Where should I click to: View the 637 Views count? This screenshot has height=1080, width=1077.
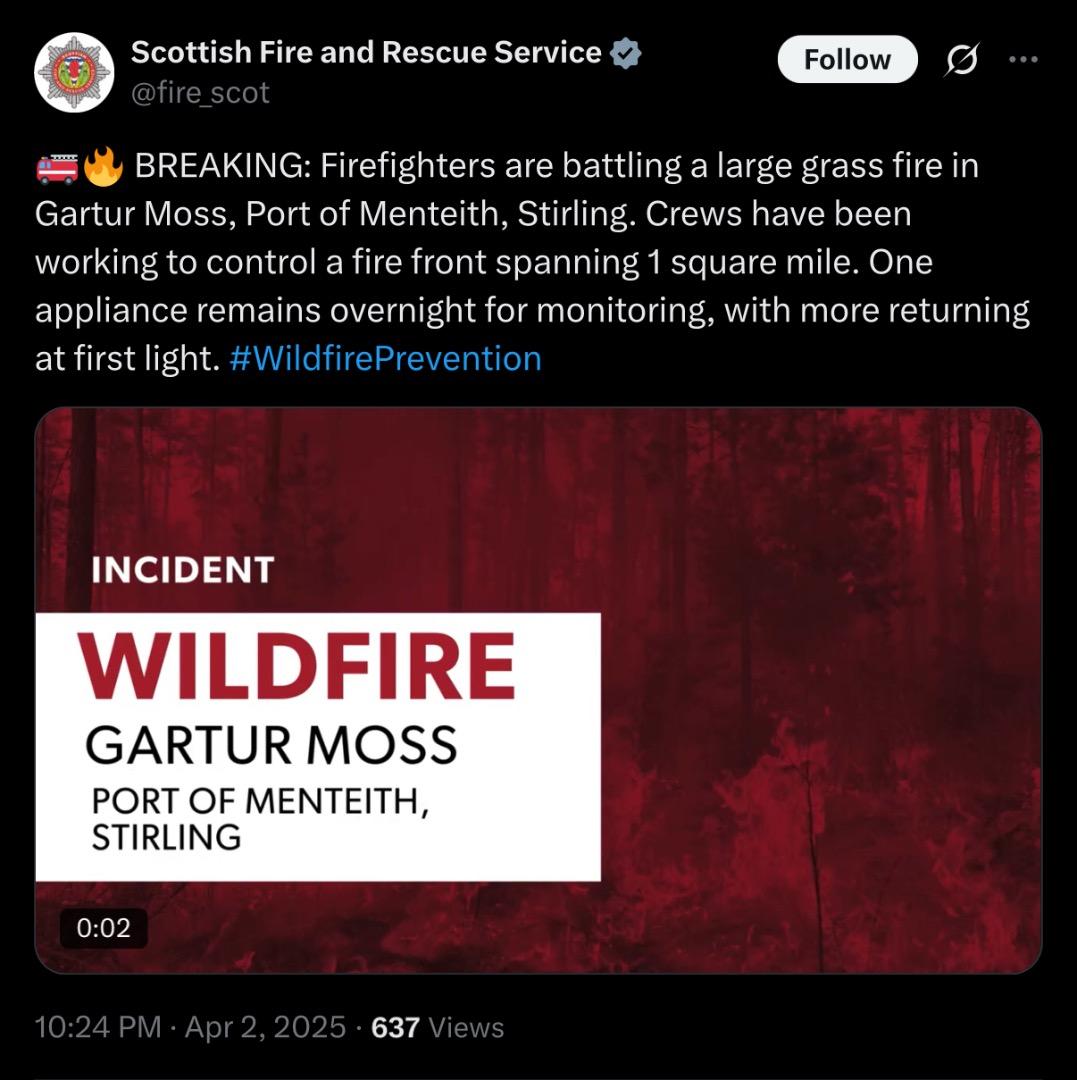[437, 1027]
